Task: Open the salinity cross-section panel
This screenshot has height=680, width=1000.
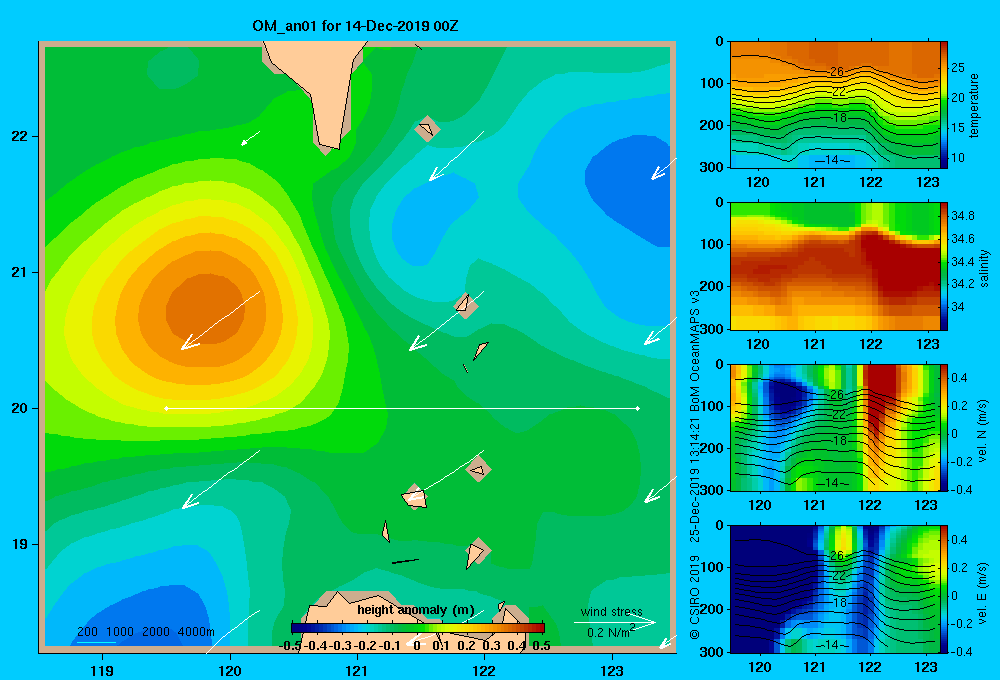Action: (834, 266)
